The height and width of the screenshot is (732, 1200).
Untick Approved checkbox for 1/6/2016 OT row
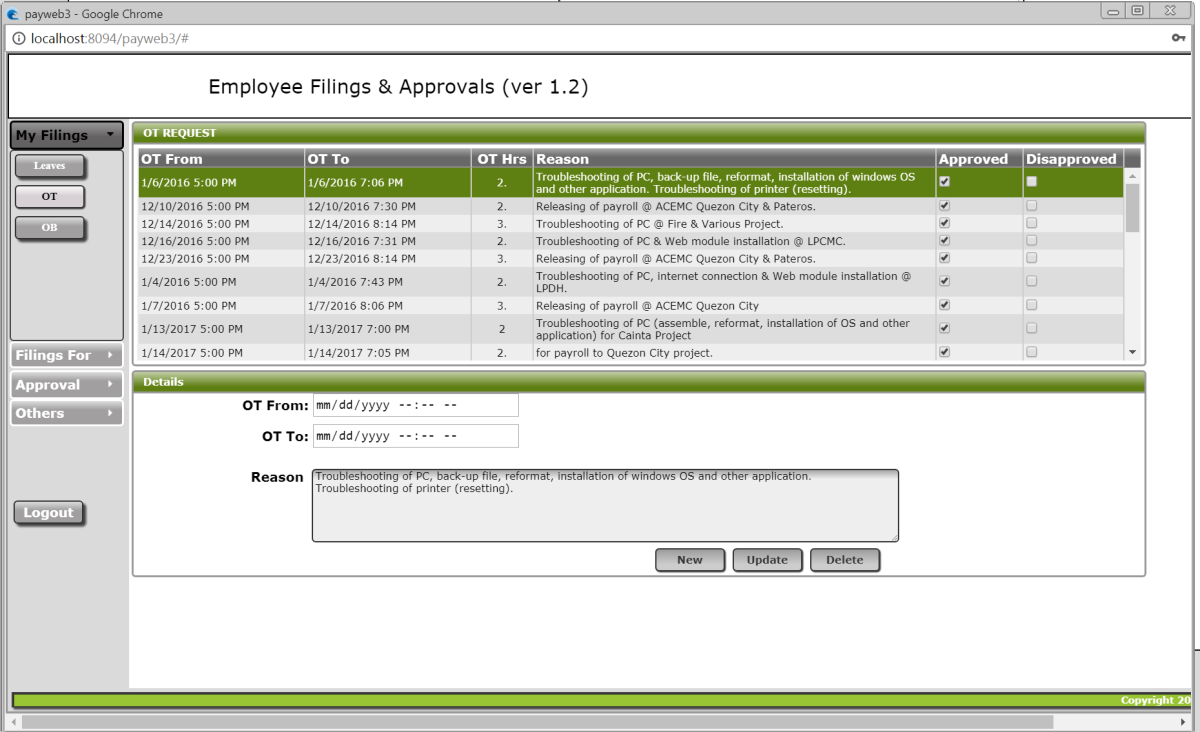[945, 182]
